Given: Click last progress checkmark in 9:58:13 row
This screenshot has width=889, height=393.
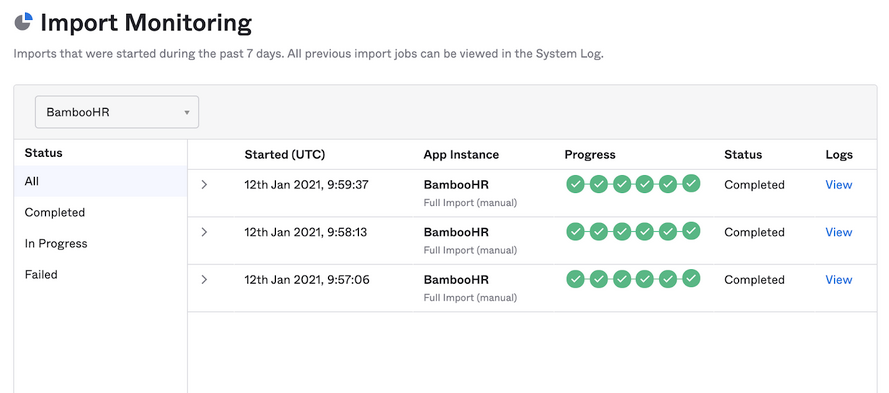Looking at the screenshot, I should 691,231.
